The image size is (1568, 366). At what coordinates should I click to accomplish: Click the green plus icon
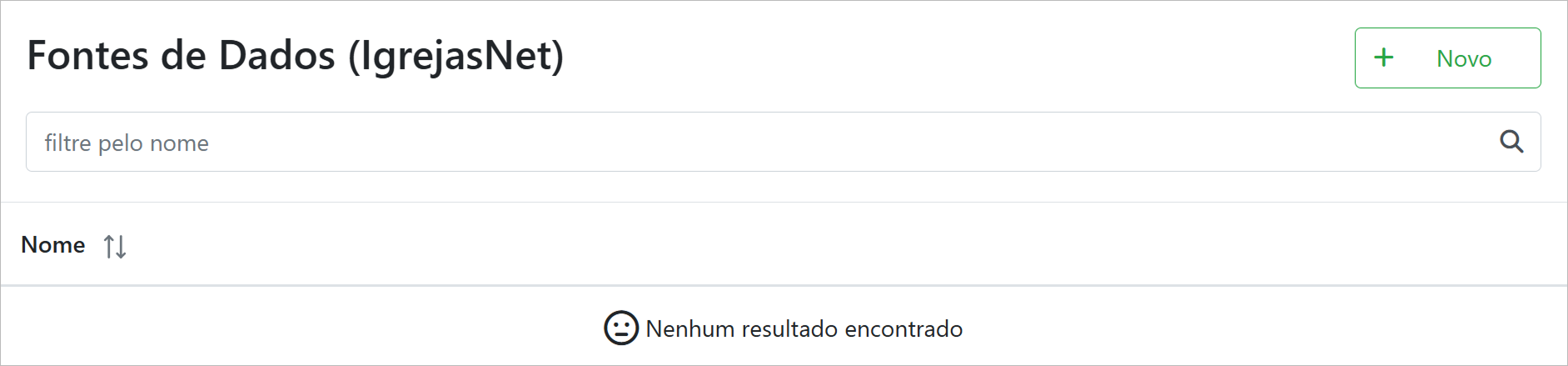[x=1383, y=58]
